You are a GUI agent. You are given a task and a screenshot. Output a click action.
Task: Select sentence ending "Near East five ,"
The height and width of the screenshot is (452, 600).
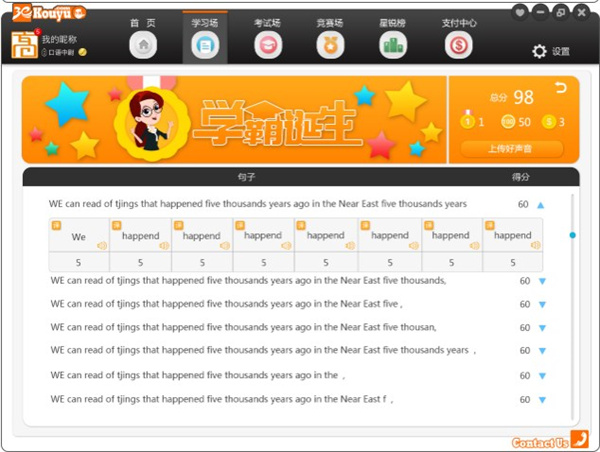227,304
